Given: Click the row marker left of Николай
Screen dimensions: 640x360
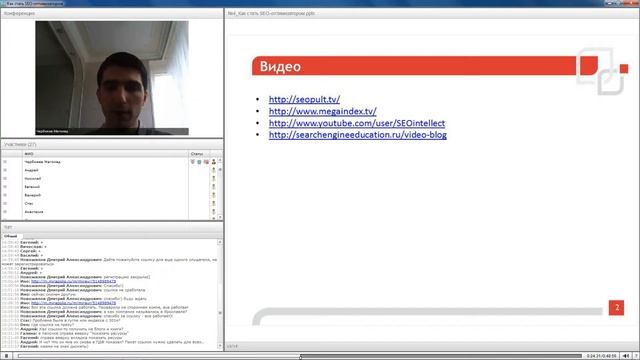Looking at the screenshot, I should tap(5, 178).
